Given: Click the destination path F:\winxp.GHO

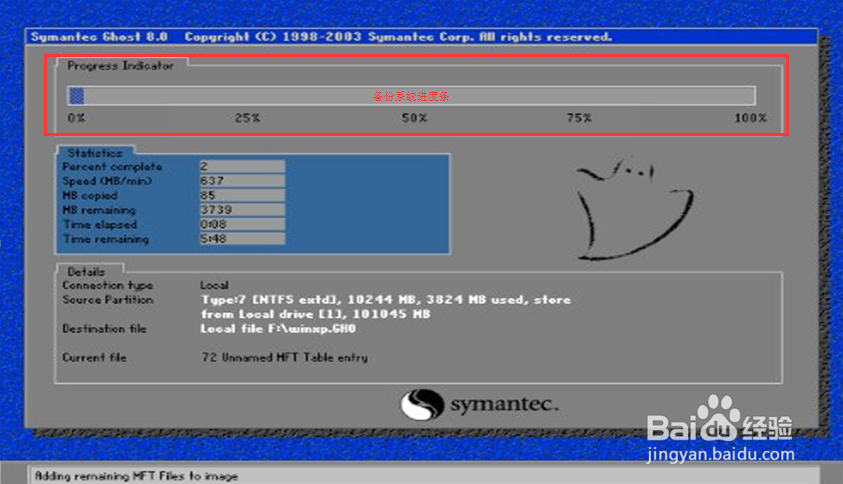Looking at the screenshot, I should (x=312, y=329).
